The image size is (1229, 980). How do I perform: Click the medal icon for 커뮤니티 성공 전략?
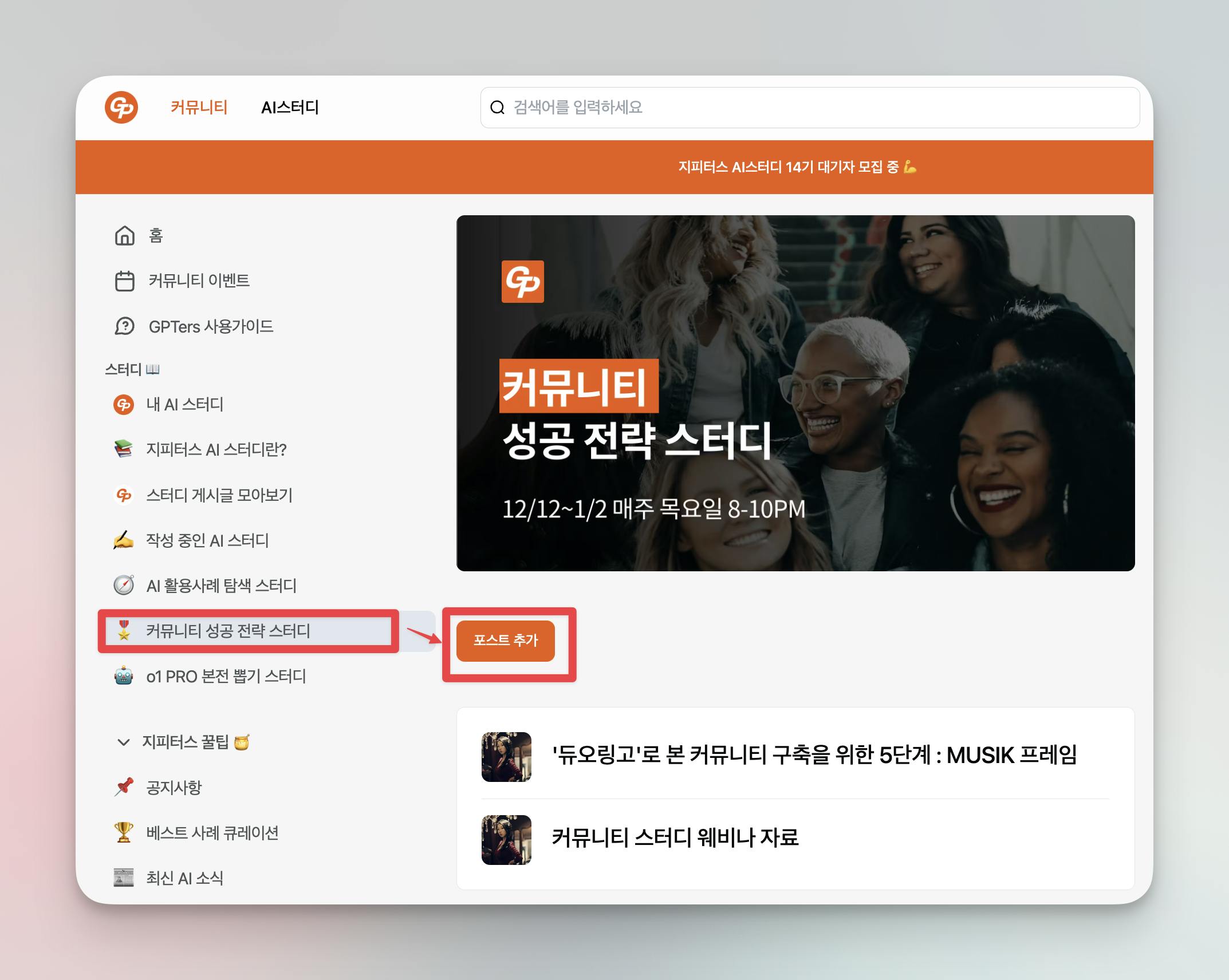(x=124, y=630)
